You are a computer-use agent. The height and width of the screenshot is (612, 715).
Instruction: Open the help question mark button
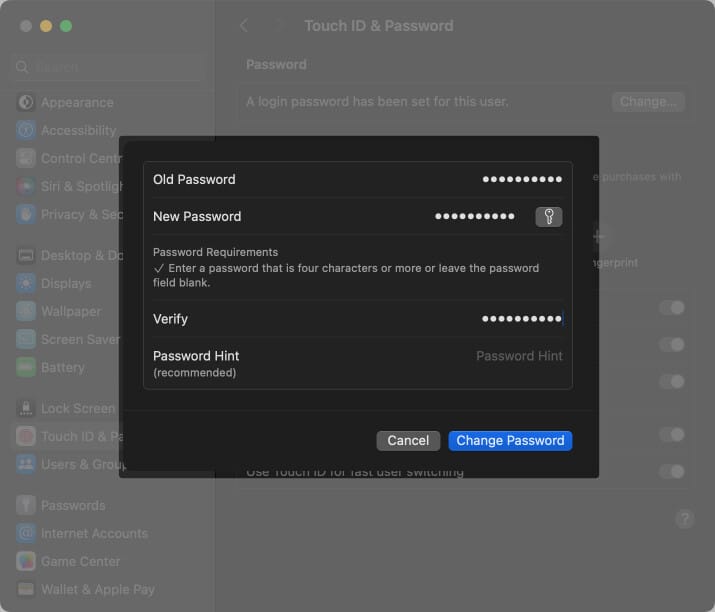point(684,519)
